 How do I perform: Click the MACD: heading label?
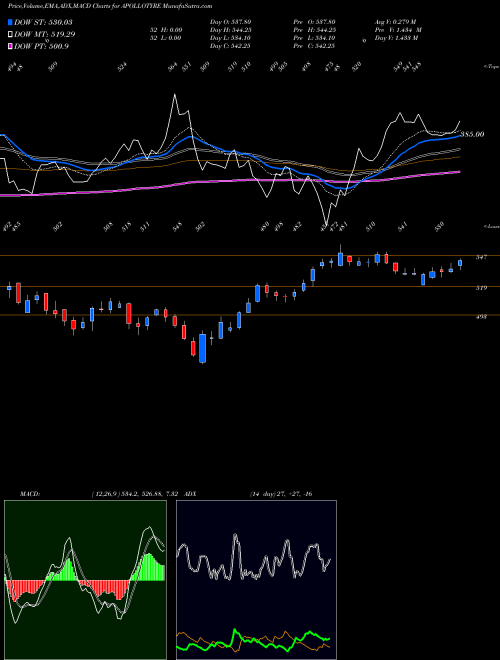30,494
